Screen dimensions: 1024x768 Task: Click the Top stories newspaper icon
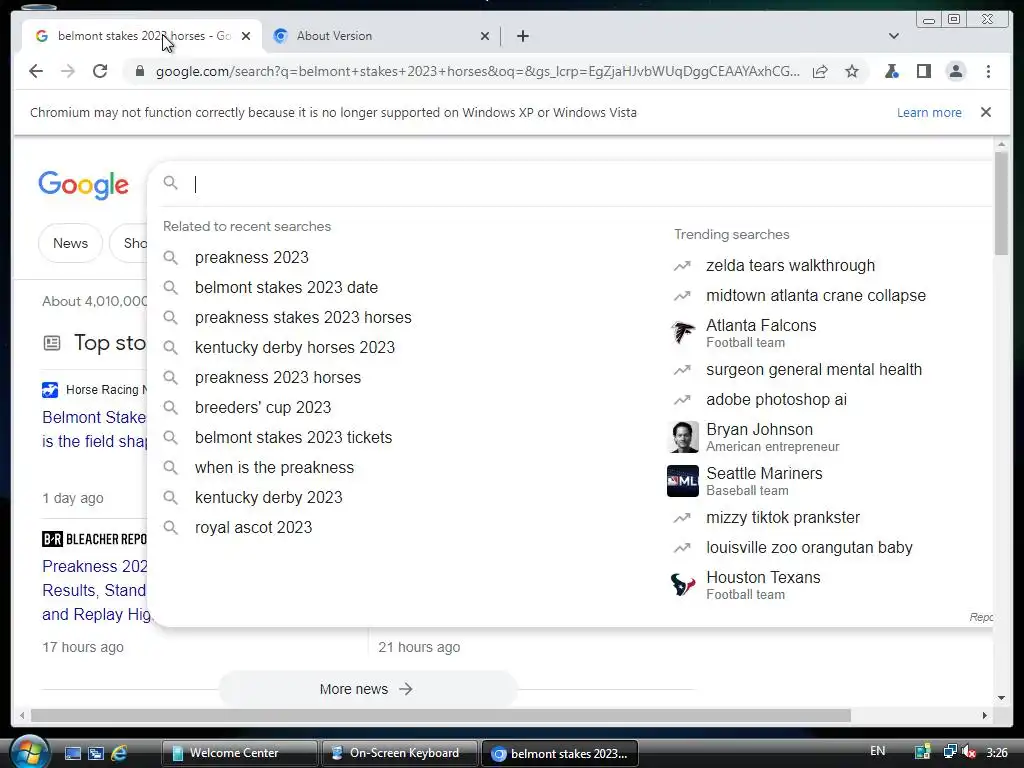(x=52, y=343)
